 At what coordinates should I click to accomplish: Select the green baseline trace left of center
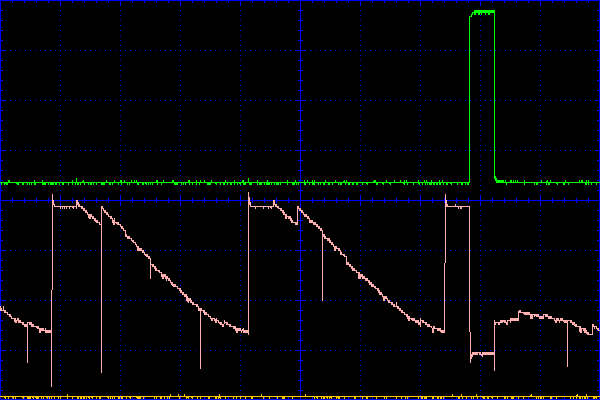click(x=150, y=183)
